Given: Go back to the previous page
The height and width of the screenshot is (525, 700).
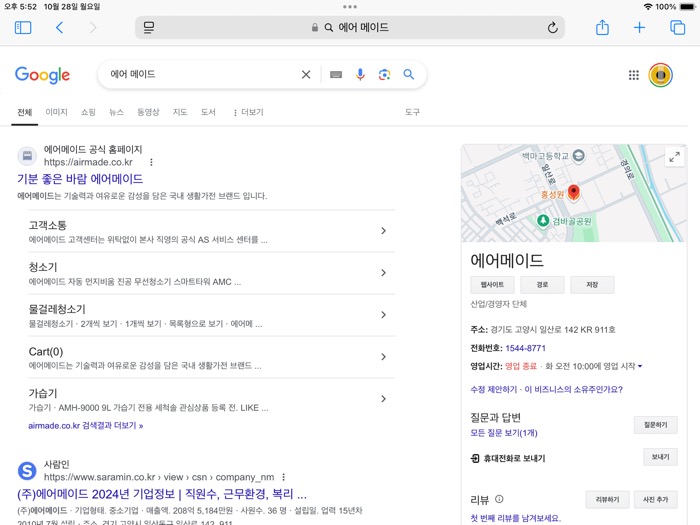Looking at the screenshot, I should (x=59, y=28).
